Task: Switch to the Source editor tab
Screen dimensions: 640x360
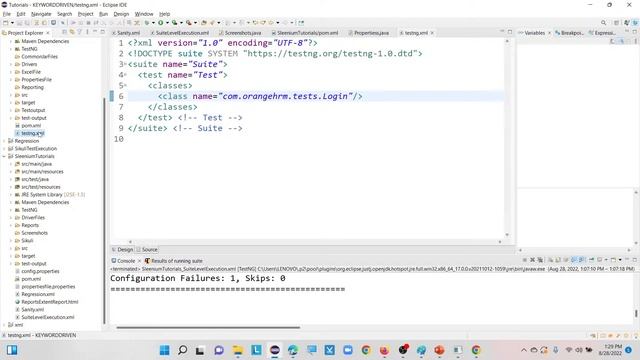Action: click(x=147, y=249)
